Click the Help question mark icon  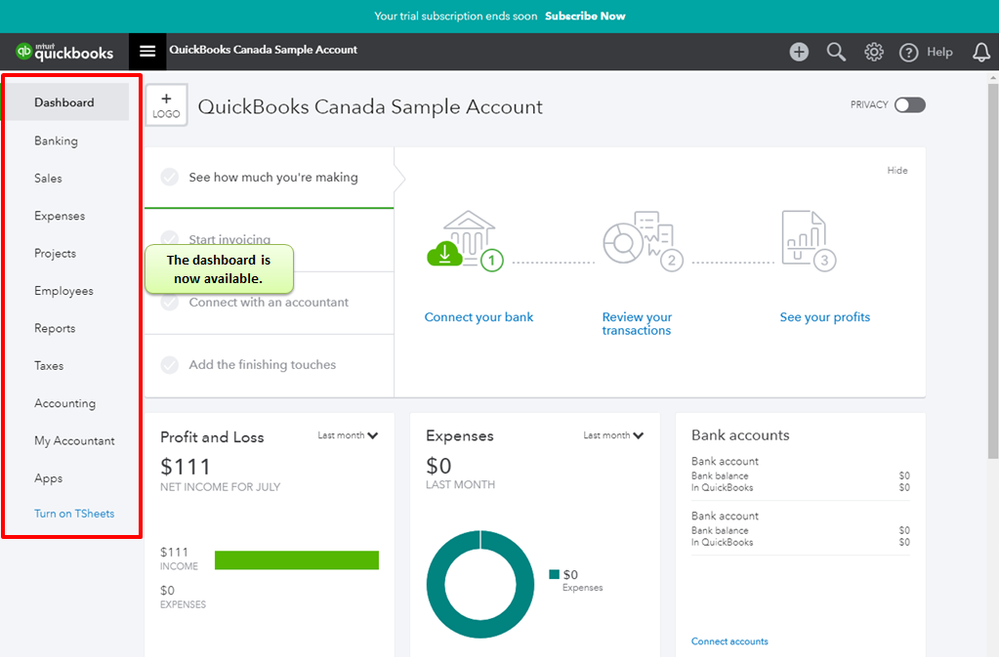(909, 52)
